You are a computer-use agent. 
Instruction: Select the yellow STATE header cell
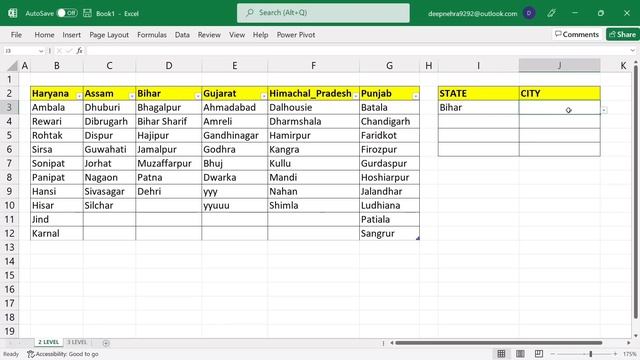(478, 93)
